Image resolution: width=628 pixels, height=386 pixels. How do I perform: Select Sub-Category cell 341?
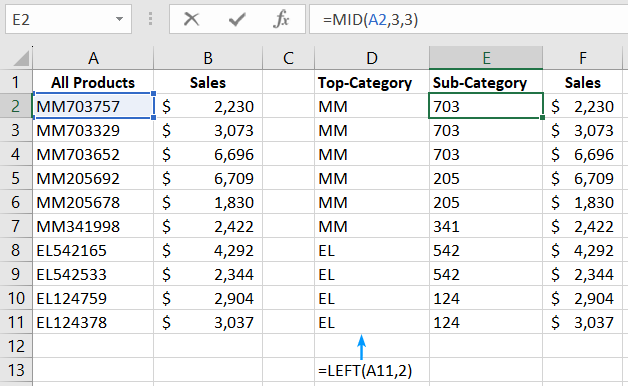coord(486,226)
